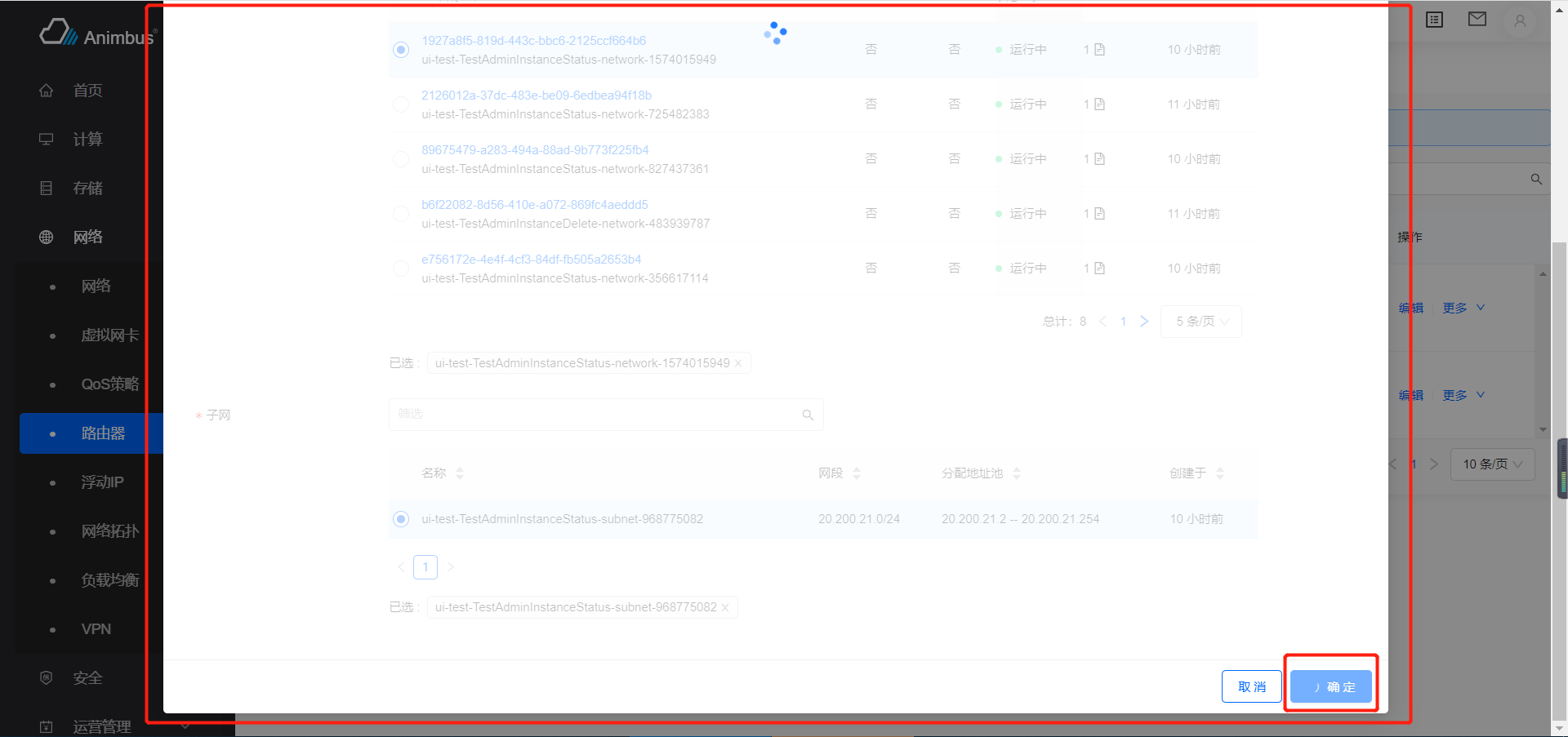
Task: Open the mail notification icon at top right
Action: click(x=1477, y=19)
